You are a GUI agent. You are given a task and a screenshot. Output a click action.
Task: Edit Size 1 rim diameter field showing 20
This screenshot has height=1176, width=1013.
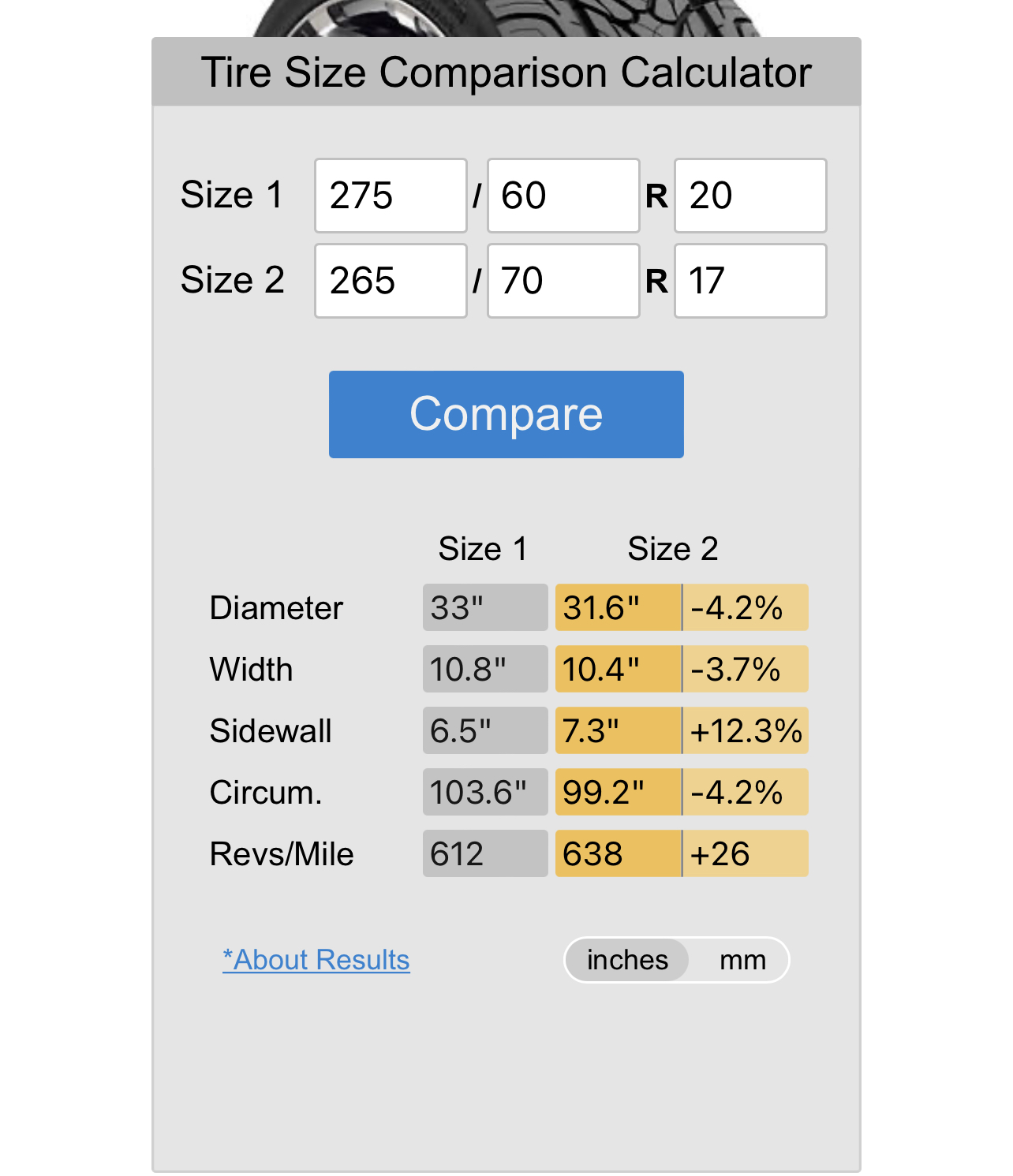(750, 196)
